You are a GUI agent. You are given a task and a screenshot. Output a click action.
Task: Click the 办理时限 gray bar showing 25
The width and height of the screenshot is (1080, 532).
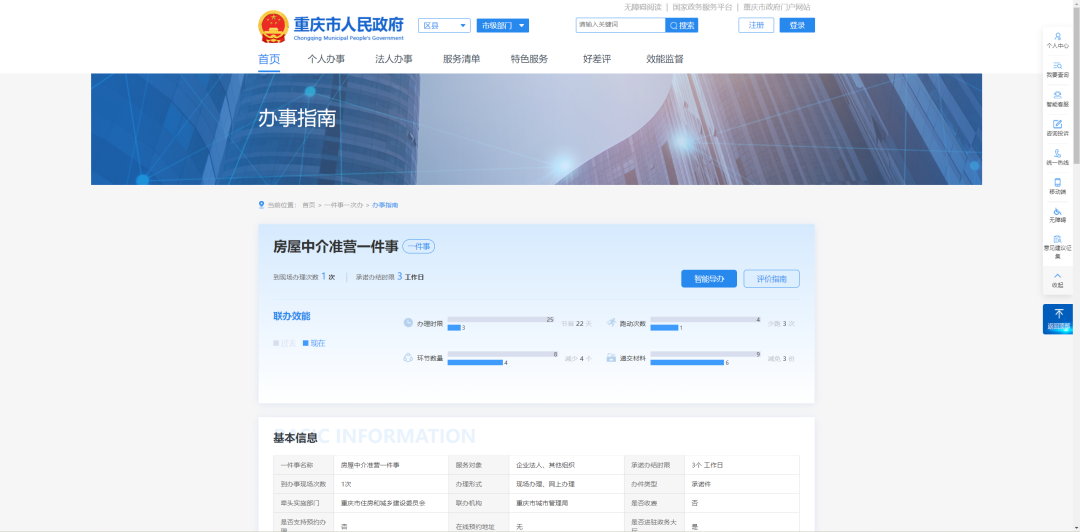(x=501, y=319)
